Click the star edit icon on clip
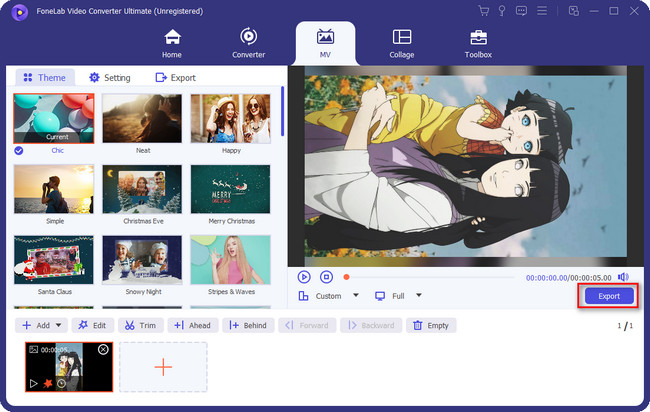 pyautogui.click(x=48, y=383)
